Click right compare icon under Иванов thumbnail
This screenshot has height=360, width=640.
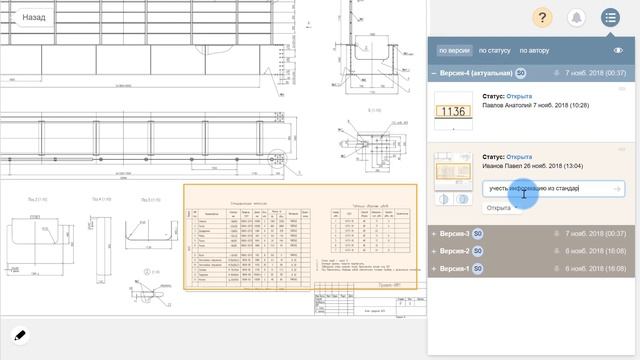pyautogui.click(x=462, y=199)
